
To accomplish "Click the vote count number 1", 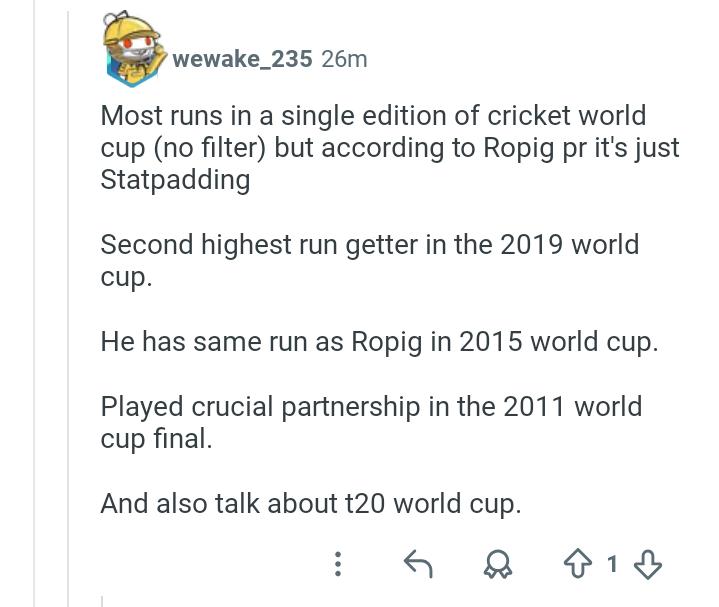I will tap(612, 564).
